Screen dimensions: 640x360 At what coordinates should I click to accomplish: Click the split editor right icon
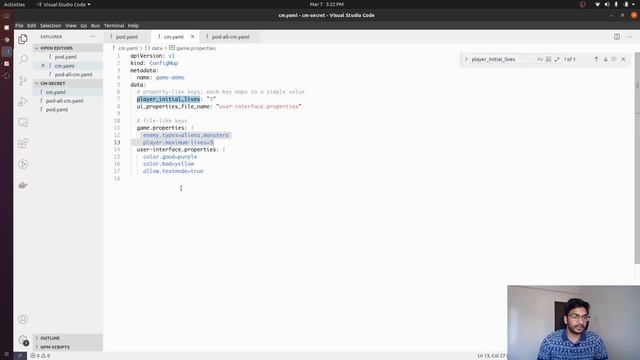(x=617, y=37)
